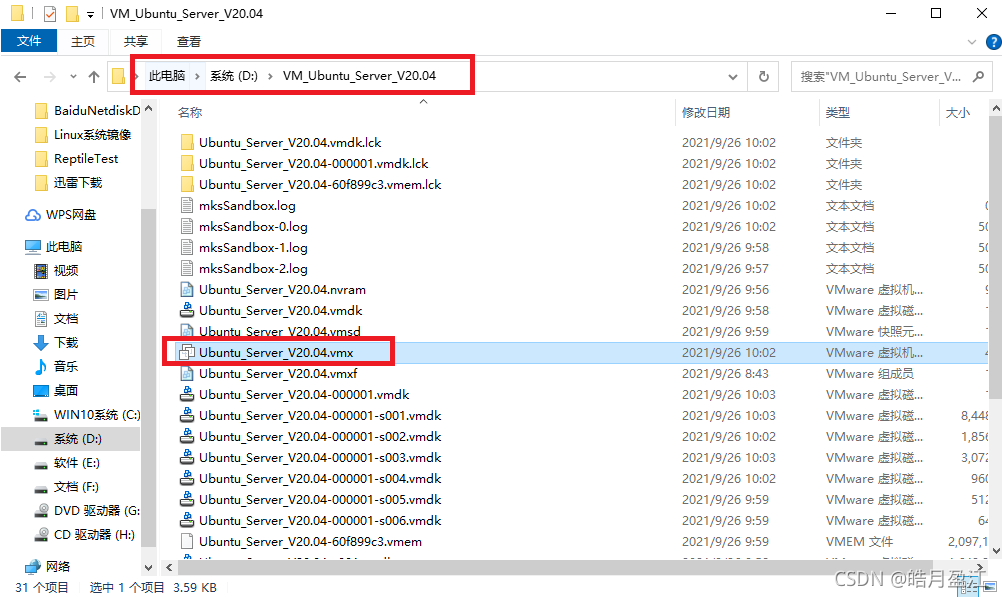Click the navigation pane vertical scrollbar
The width and height of the screenshot is (1002, 597).
pyautogui.click(x=148, y=377)
